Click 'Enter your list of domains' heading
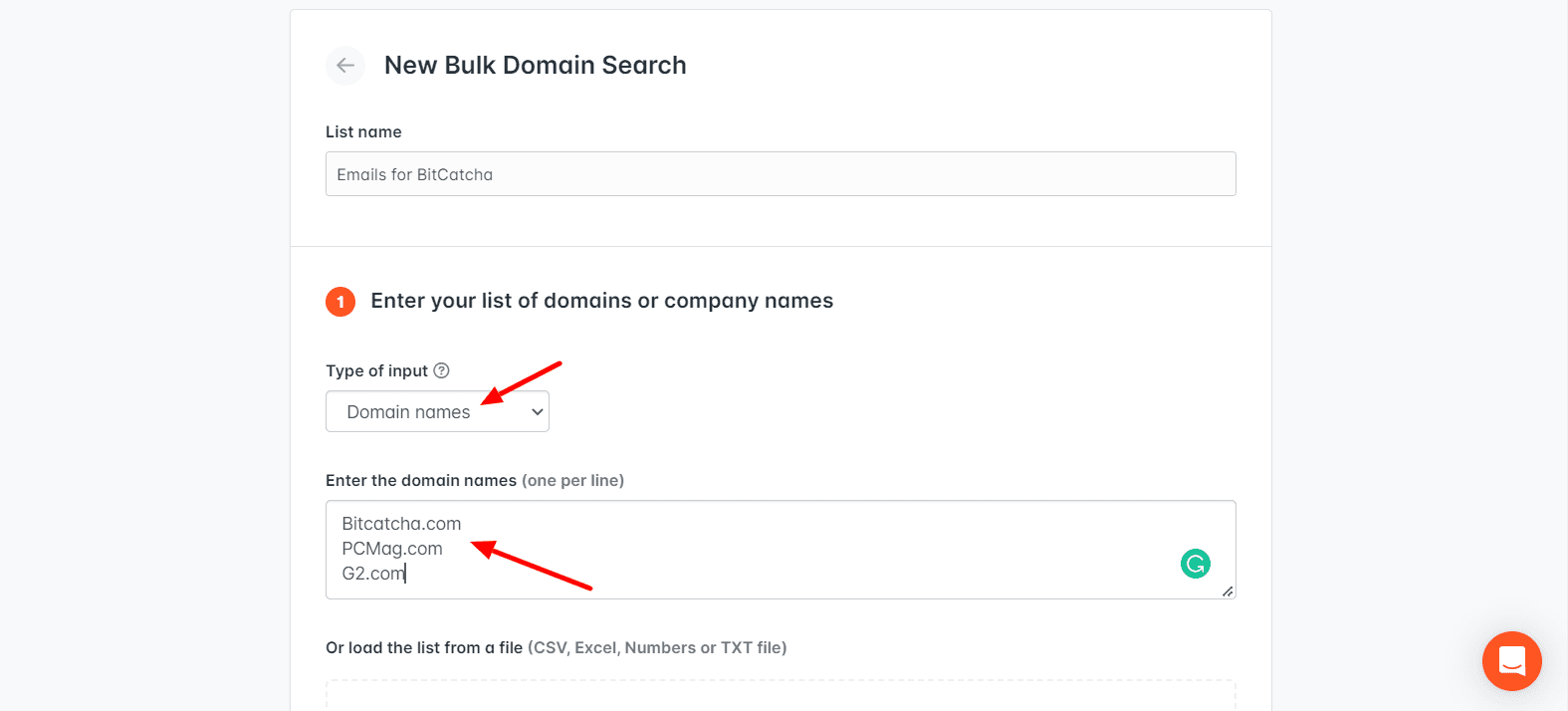The height and width of the screenshot is (711, 1568). tap(601, 301)
